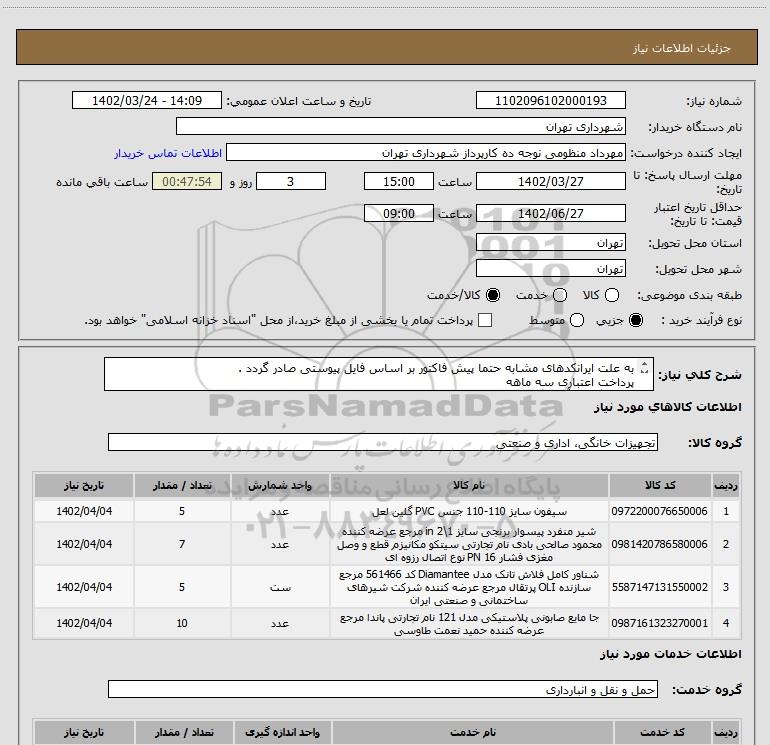Click the description box scroll arrows
This screenshot has width=770, height=745.
[645, 367]
